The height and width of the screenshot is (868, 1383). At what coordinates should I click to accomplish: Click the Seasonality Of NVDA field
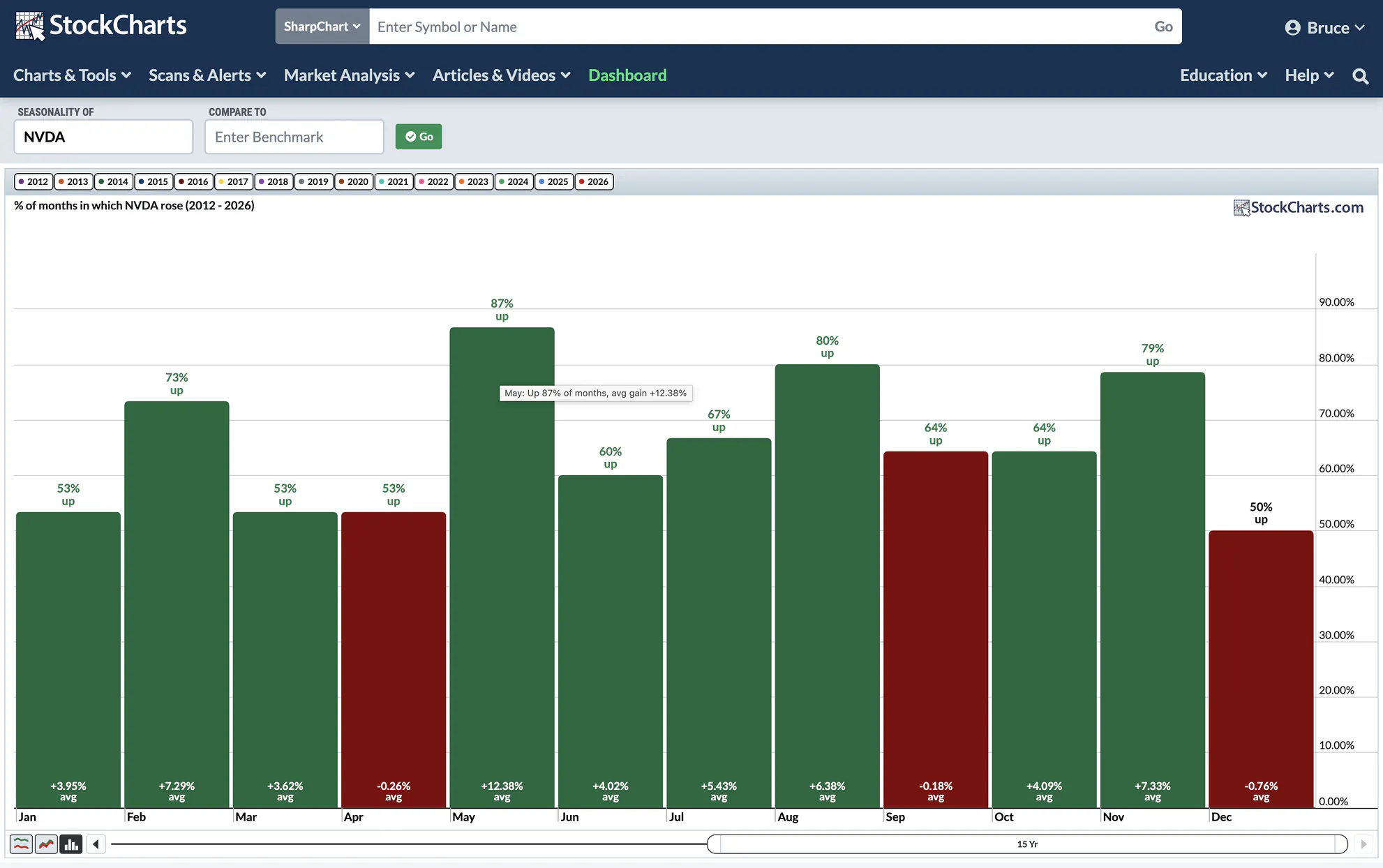coord(103,137)
